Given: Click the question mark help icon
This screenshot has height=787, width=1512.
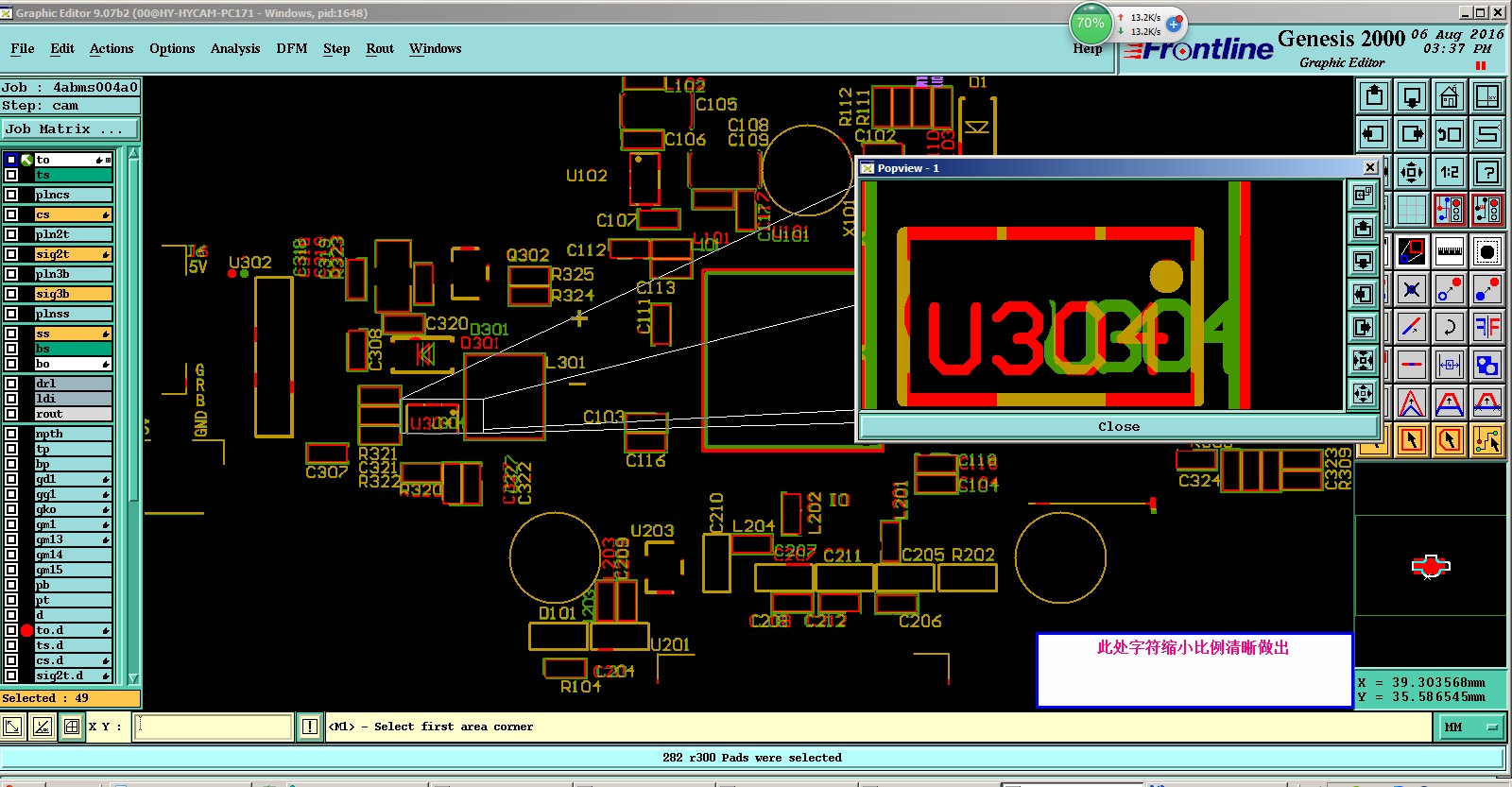Looking at the screenshot, I should [1487, 172].
